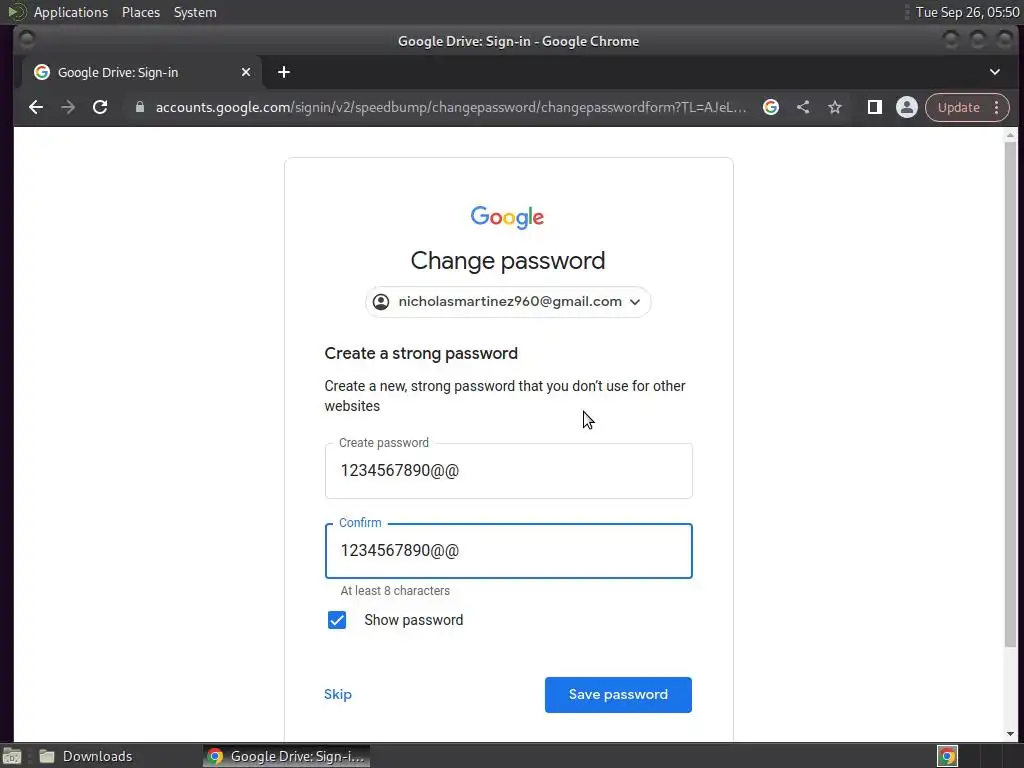This screenshot has width=1024, height=768.
Task: Open the System menu
Action: (x=195, y=12)
